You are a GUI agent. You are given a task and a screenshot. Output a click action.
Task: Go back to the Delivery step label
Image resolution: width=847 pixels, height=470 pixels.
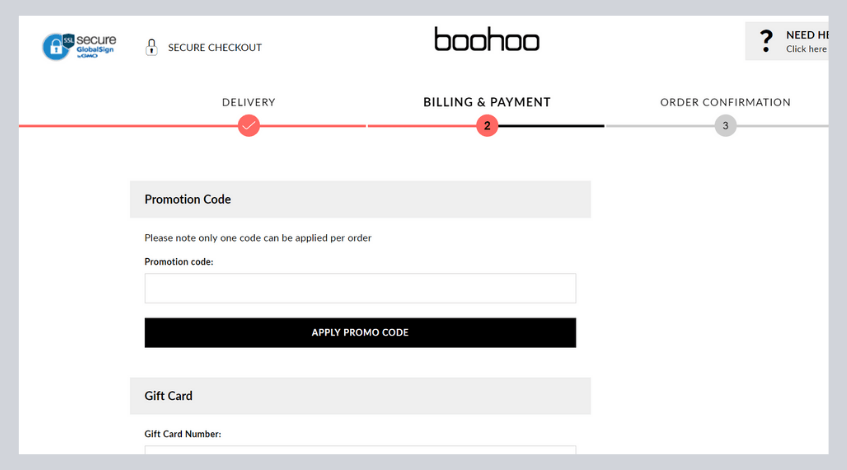(249, 102)
